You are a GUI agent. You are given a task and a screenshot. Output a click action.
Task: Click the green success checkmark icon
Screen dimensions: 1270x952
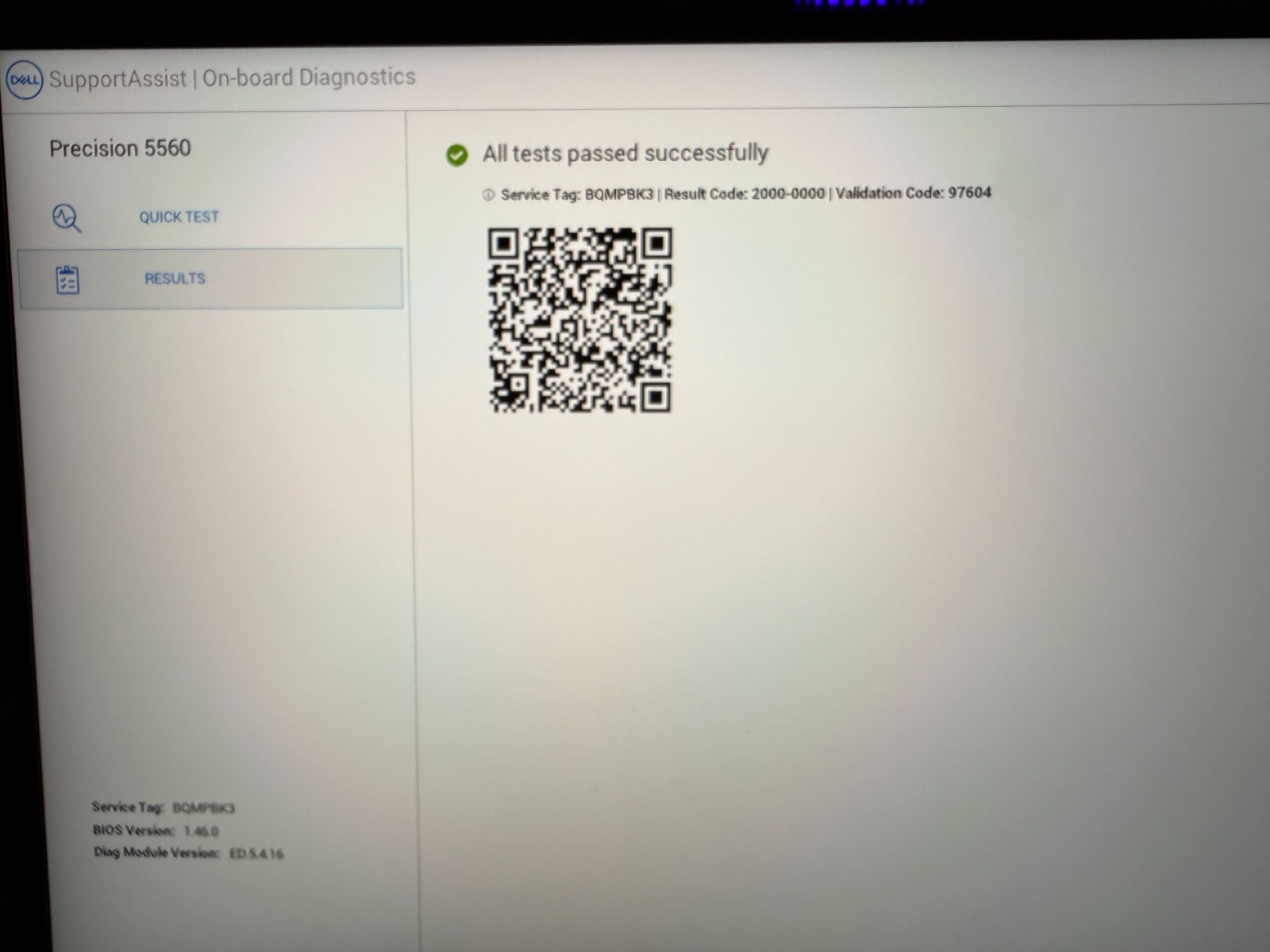click(456, 155)
